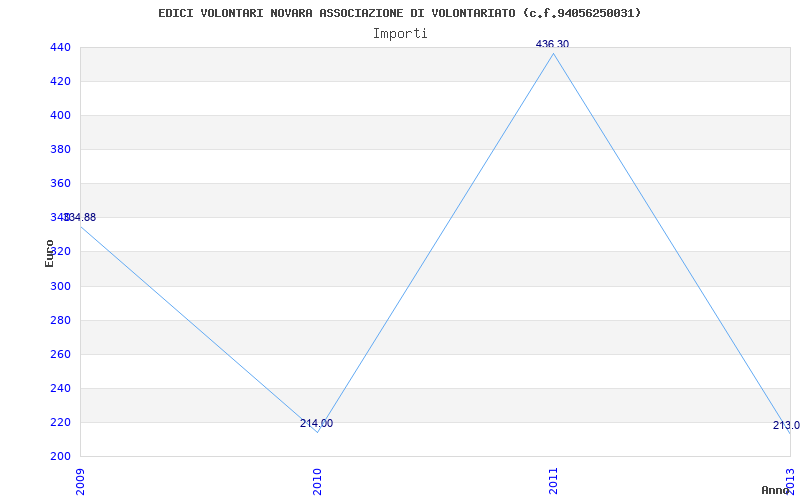800x500 pixels.
Task: Click the Anno axis title
Action: click(x=775, y=490)
